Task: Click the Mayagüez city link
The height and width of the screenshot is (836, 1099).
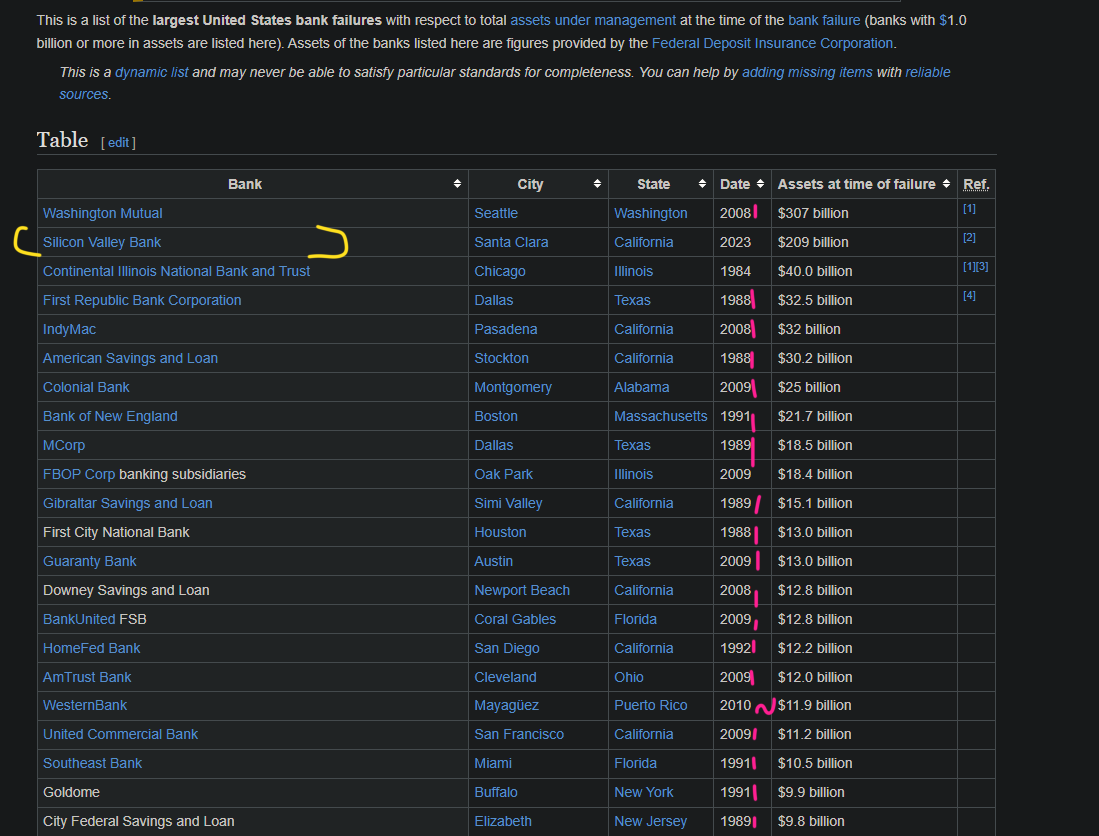Action: (509, 705)
